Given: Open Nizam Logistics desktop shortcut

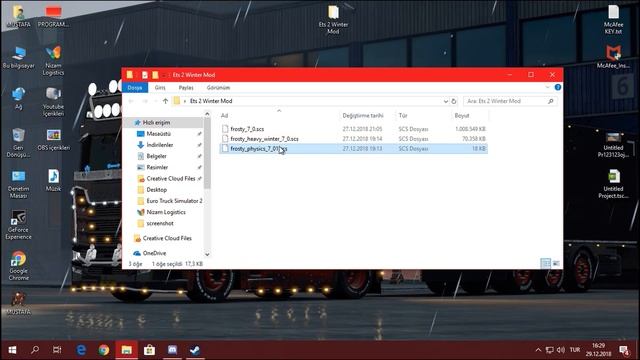Looking at the screenshot, I should coord(53,60).
